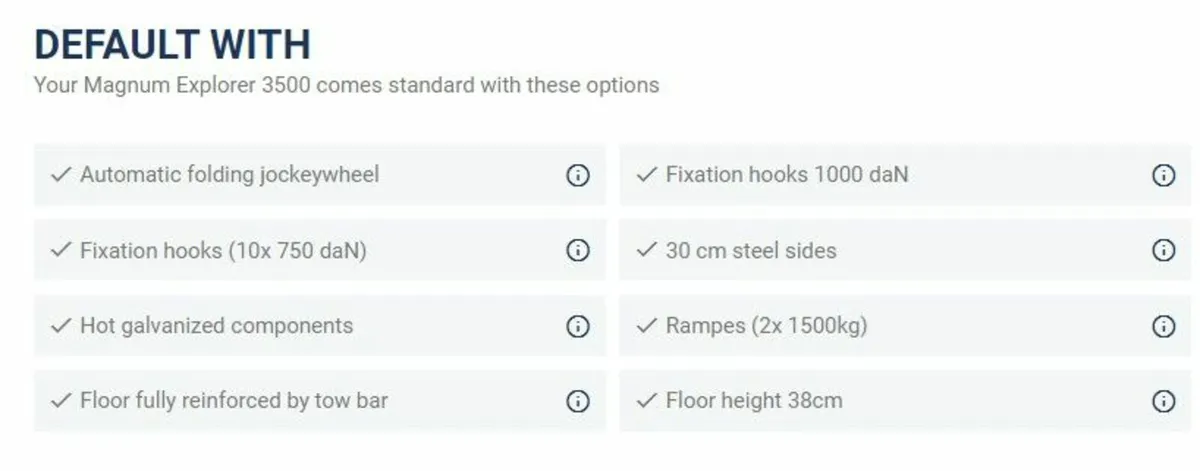The height and width of the screenshot is (471, 1200).
Task: Select the Fixation hooks (10x 750 daN) label
Action: click(223, 250)
